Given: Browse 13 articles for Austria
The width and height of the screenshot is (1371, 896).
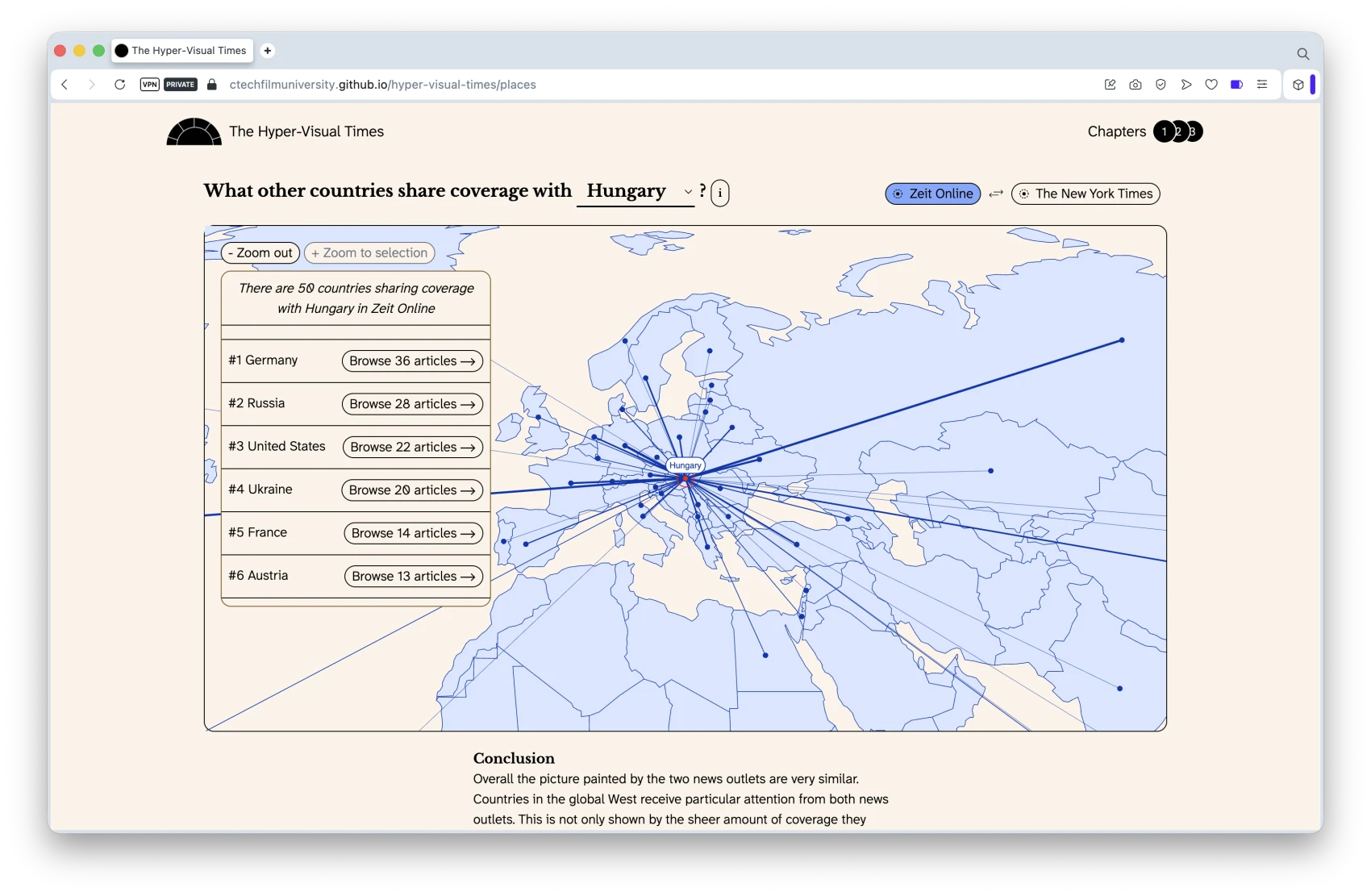Looking at the screenshot, I should tap(414, 577).
